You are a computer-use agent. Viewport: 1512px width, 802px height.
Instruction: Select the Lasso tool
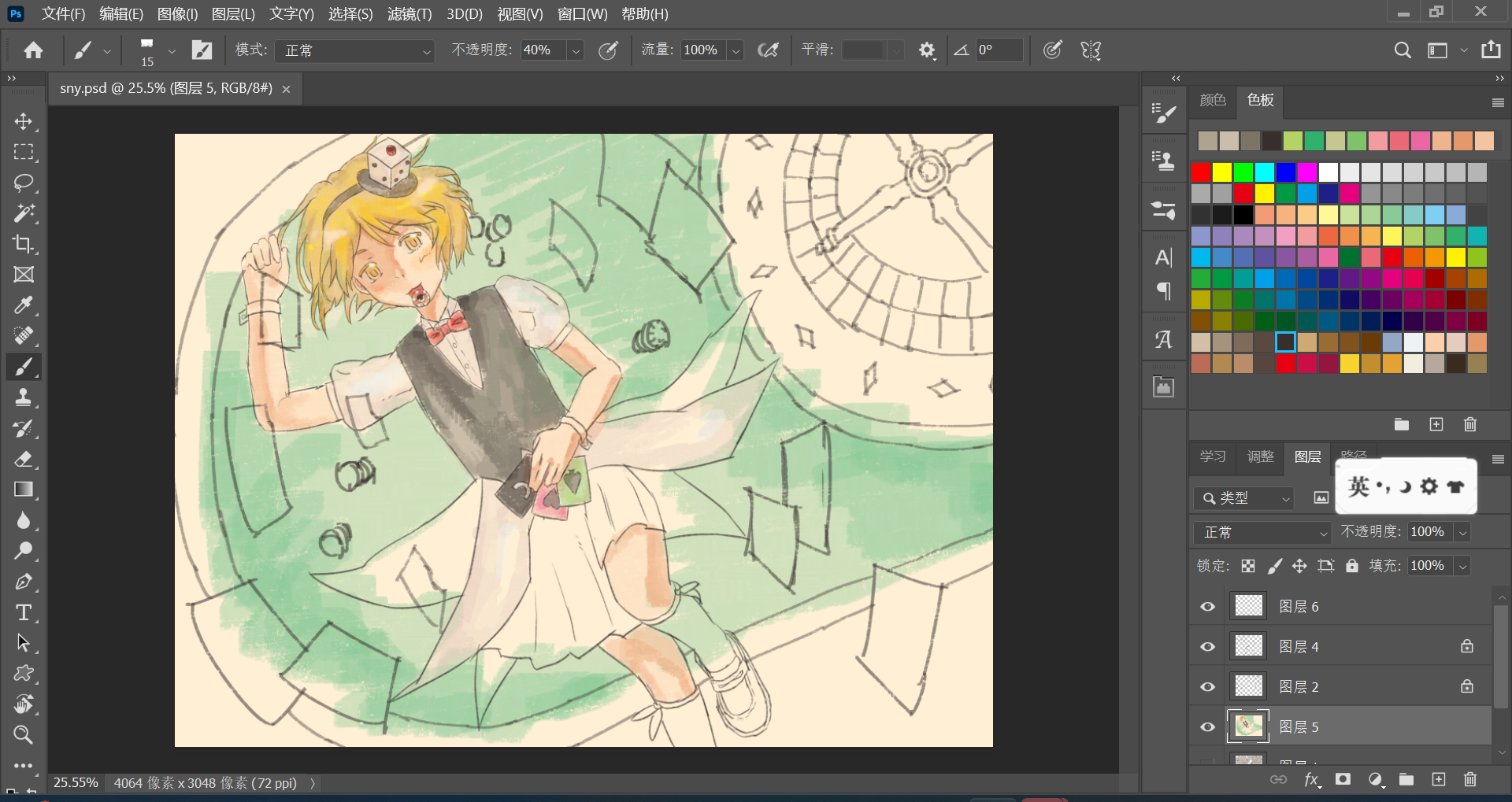tap(24, 183)
